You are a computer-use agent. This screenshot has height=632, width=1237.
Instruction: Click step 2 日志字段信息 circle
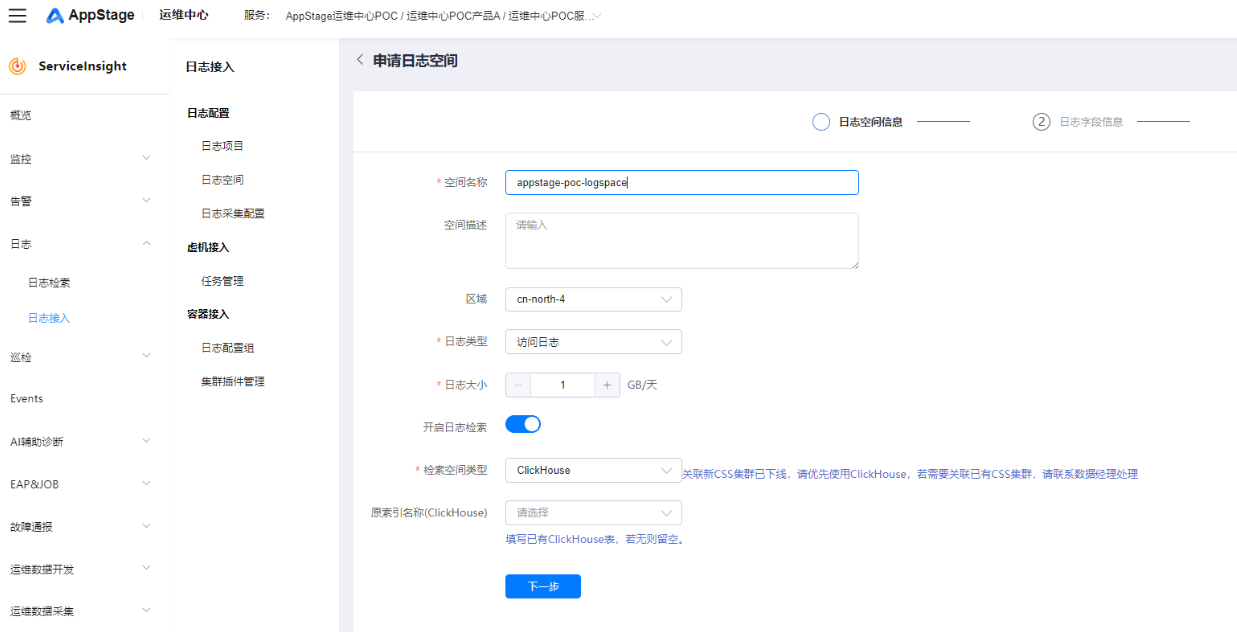tap(1041, 122)
